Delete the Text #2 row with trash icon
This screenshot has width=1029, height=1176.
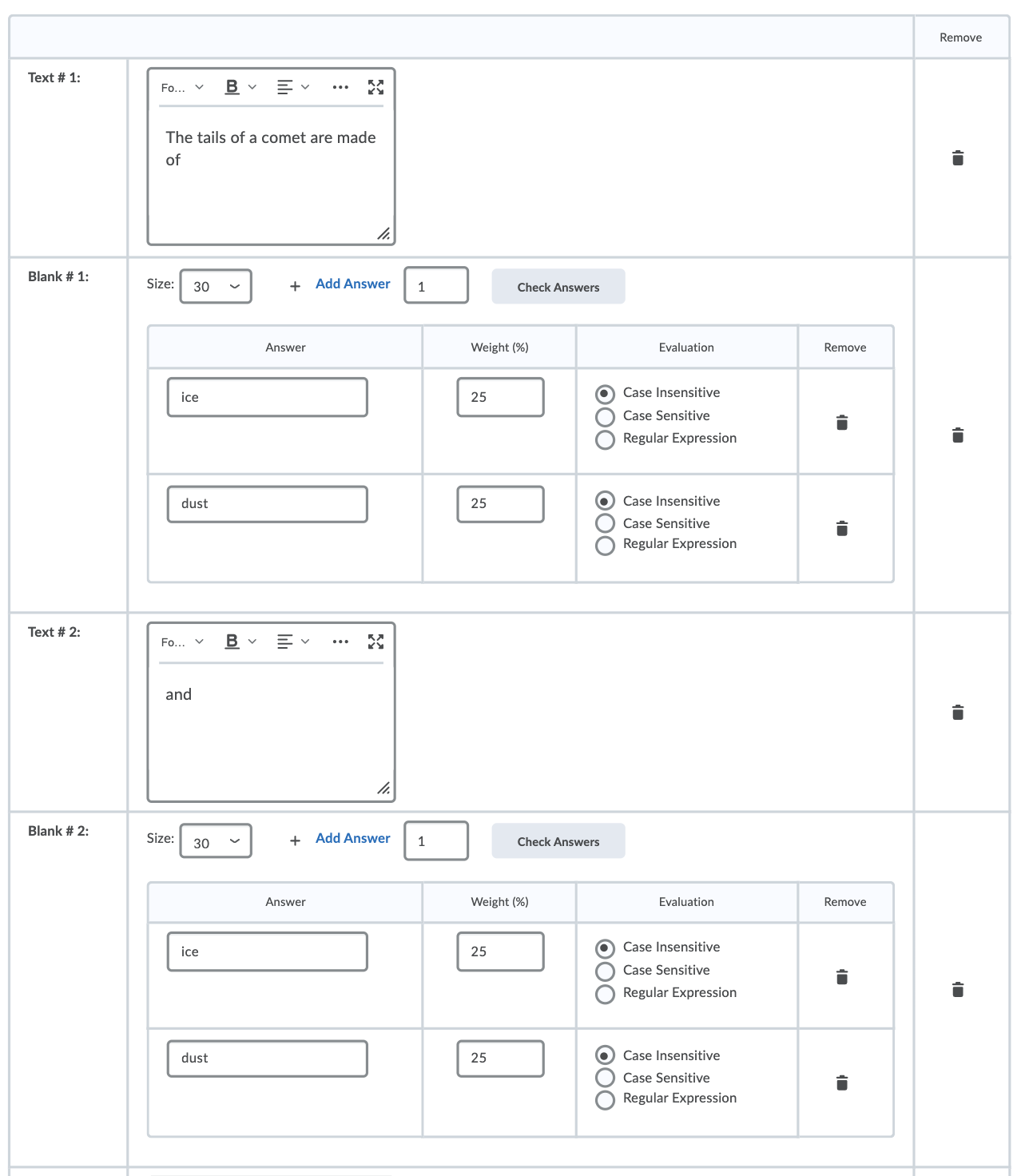click(958, 713)
